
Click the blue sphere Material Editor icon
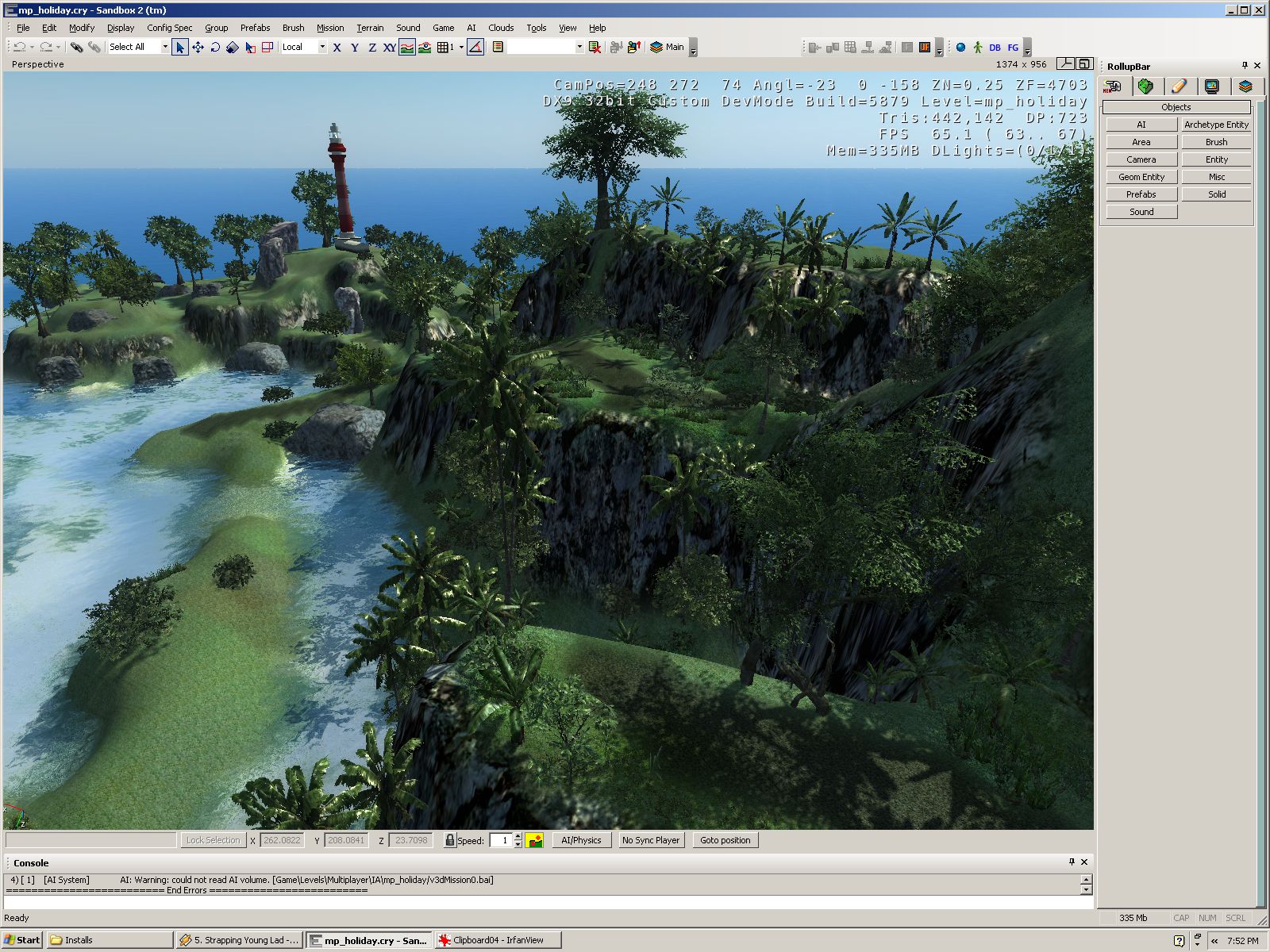[x=960, y=48]
